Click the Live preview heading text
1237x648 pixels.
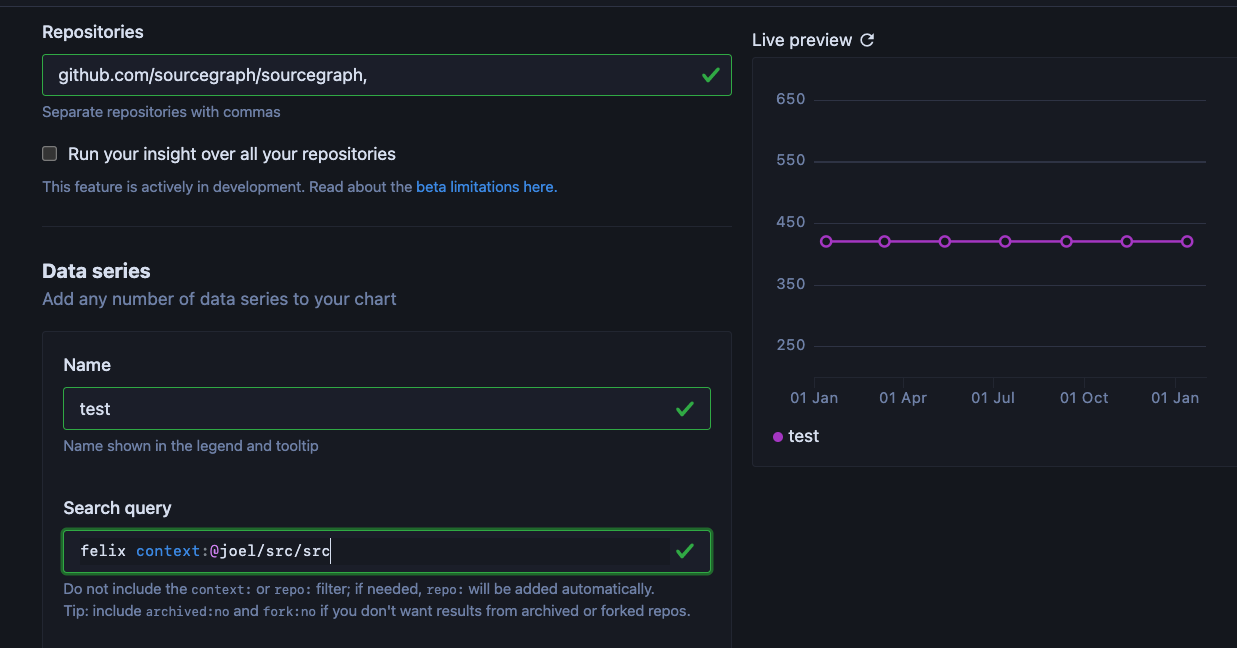[x=802, y=40]
